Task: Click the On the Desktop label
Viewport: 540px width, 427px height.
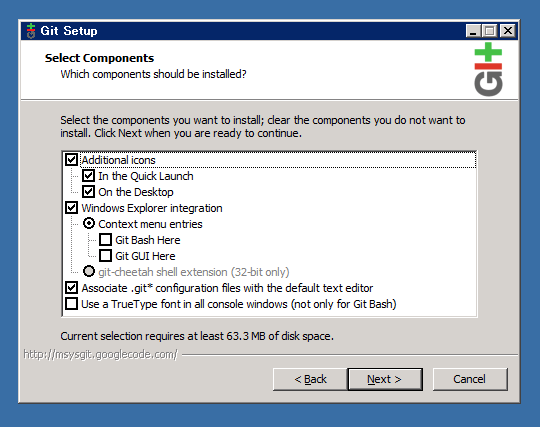Action: pos(136,192)
